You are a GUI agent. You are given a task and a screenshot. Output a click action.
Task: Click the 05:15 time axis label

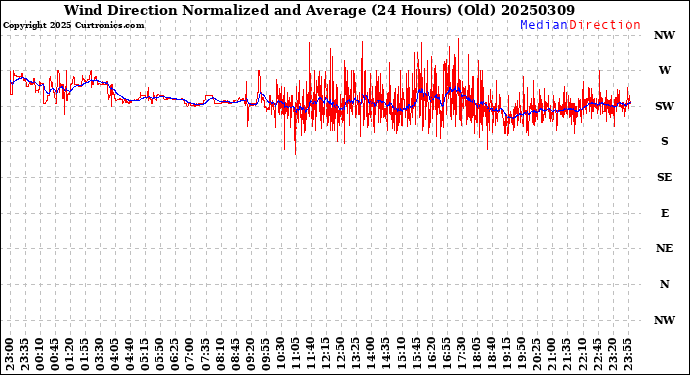point(144,355)
